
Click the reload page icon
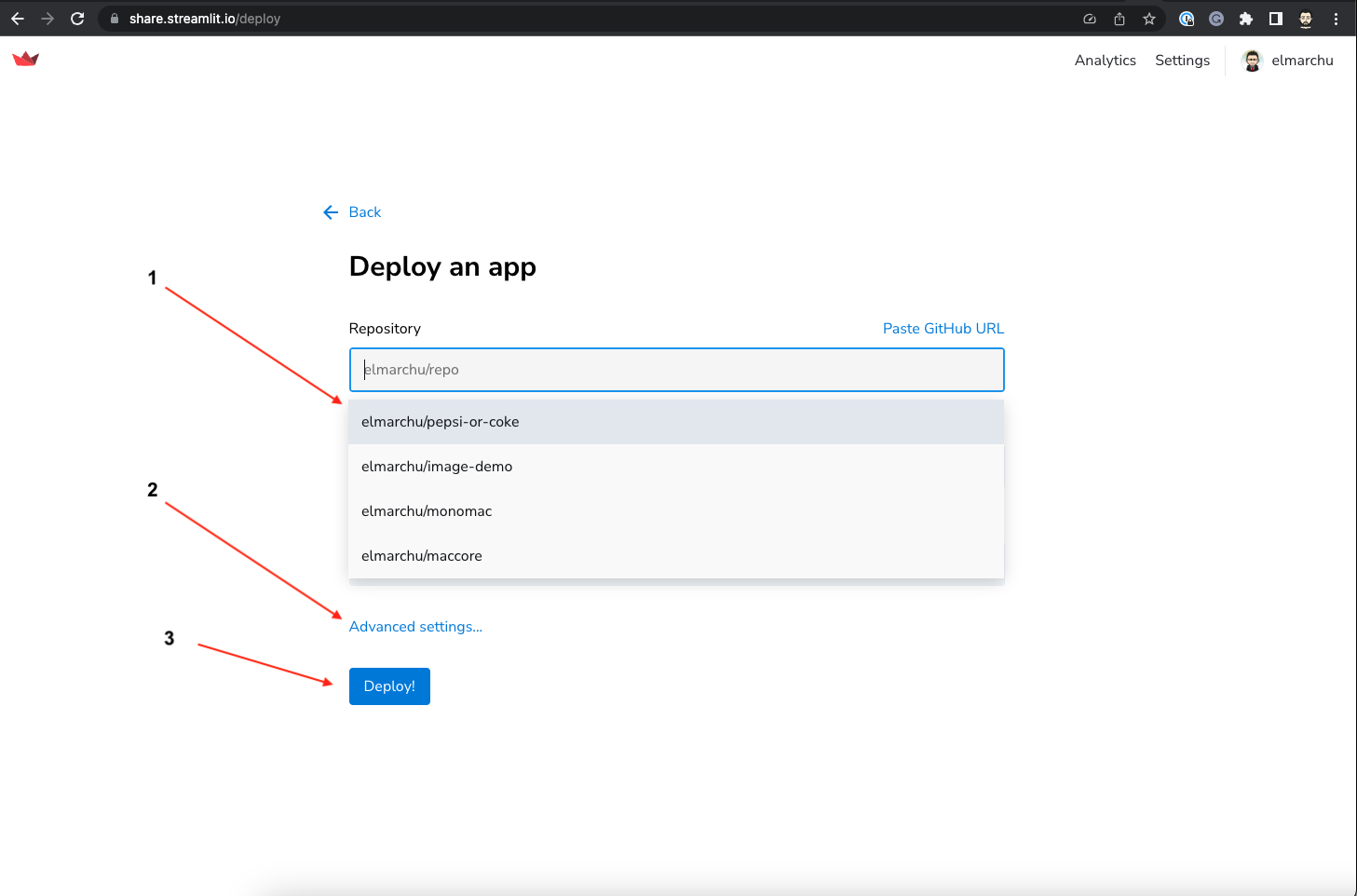tap(77, 18)
